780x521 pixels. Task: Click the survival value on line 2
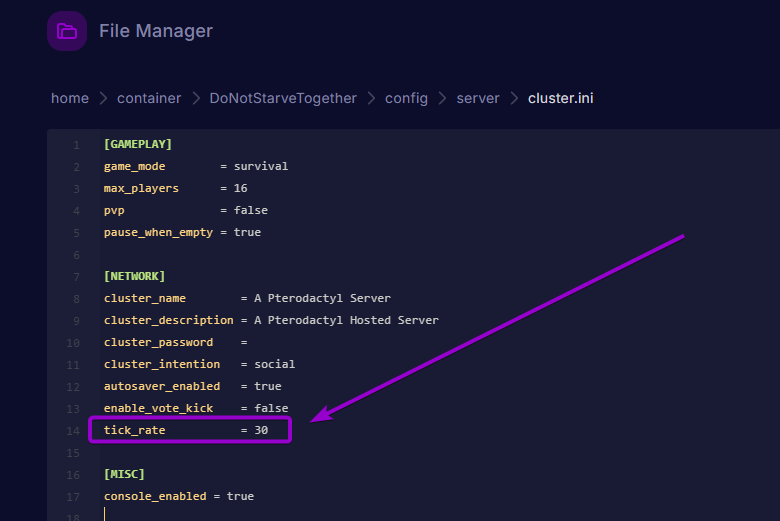point(261,166)
